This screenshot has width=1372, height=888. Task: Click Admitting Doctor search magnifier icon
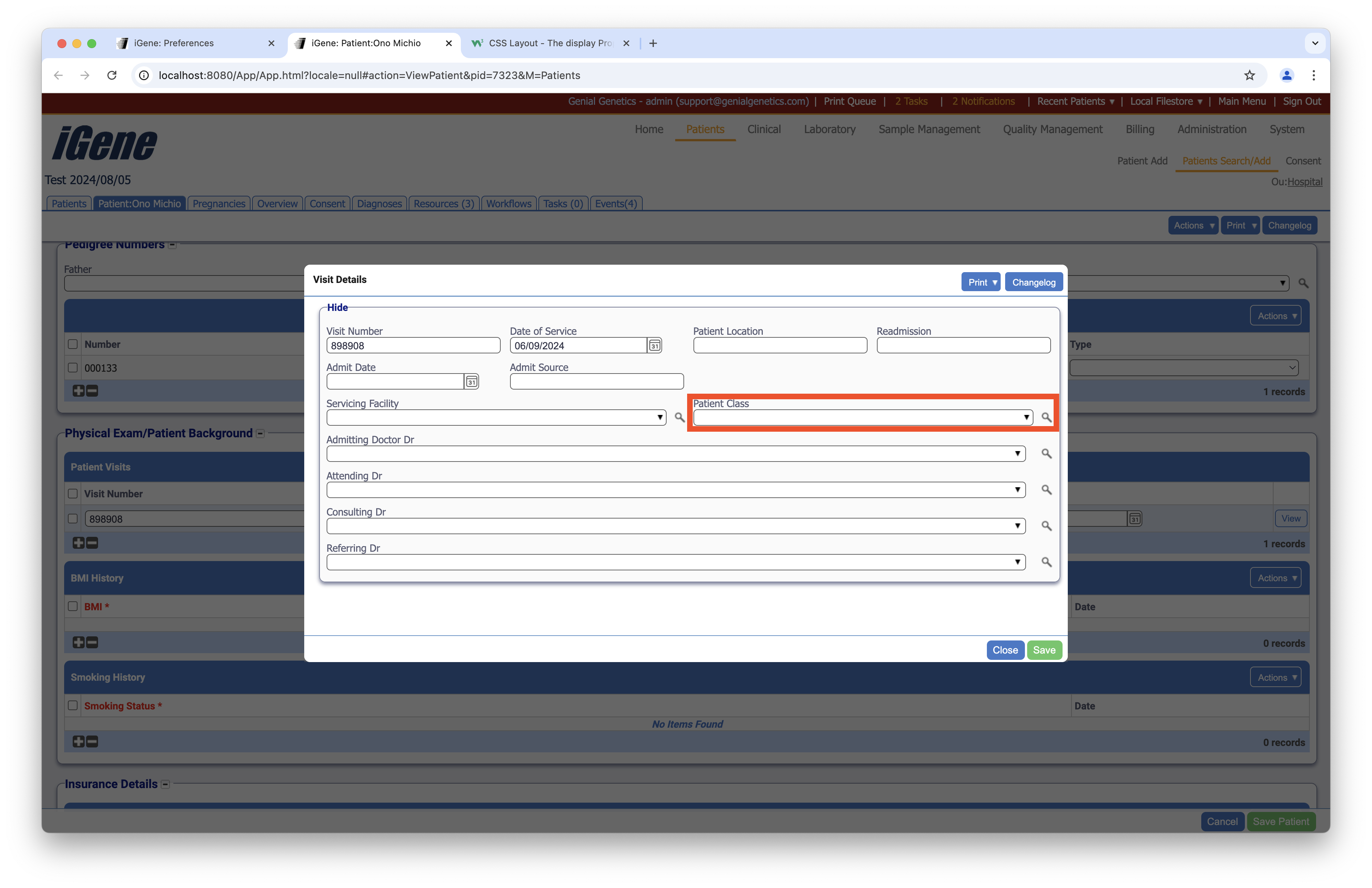click(1046, 454)
